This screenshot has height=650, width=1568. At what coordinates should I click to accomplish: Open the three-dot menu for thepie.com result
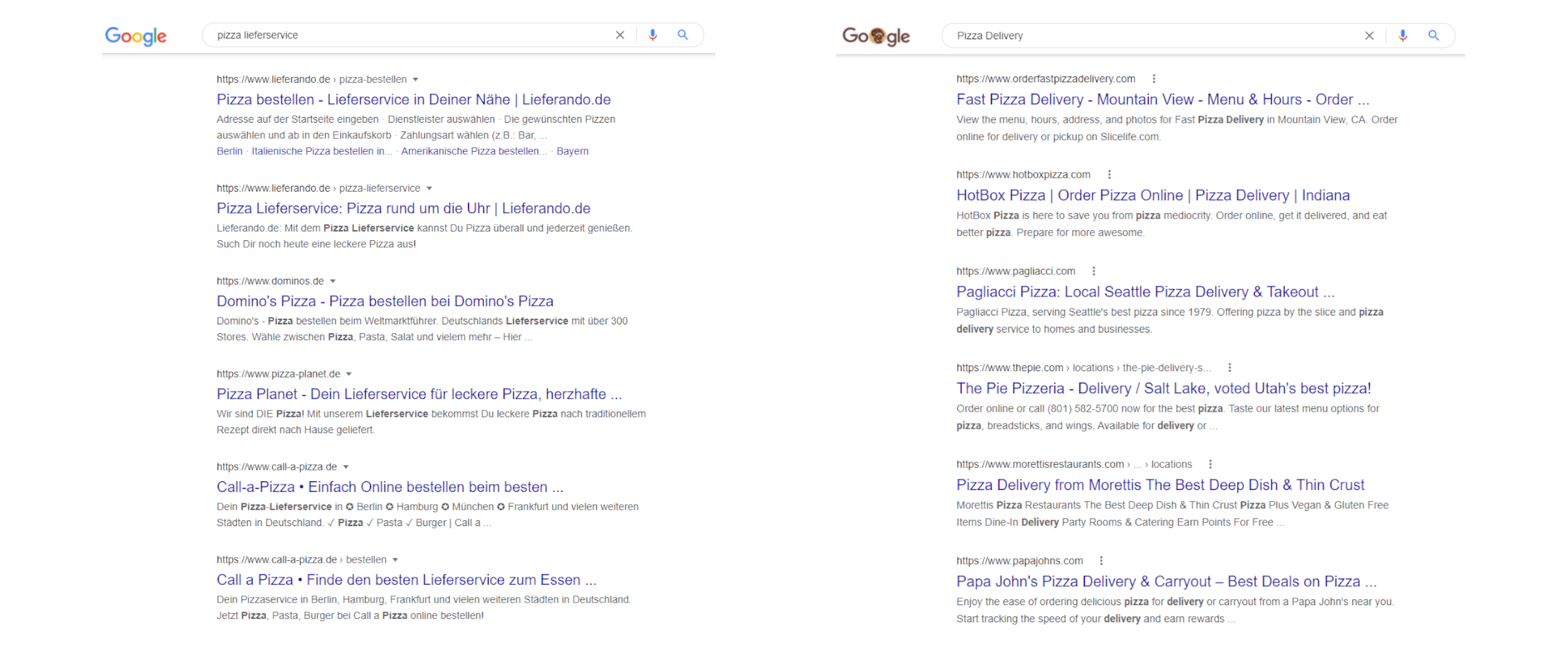tap(1230, 368)
